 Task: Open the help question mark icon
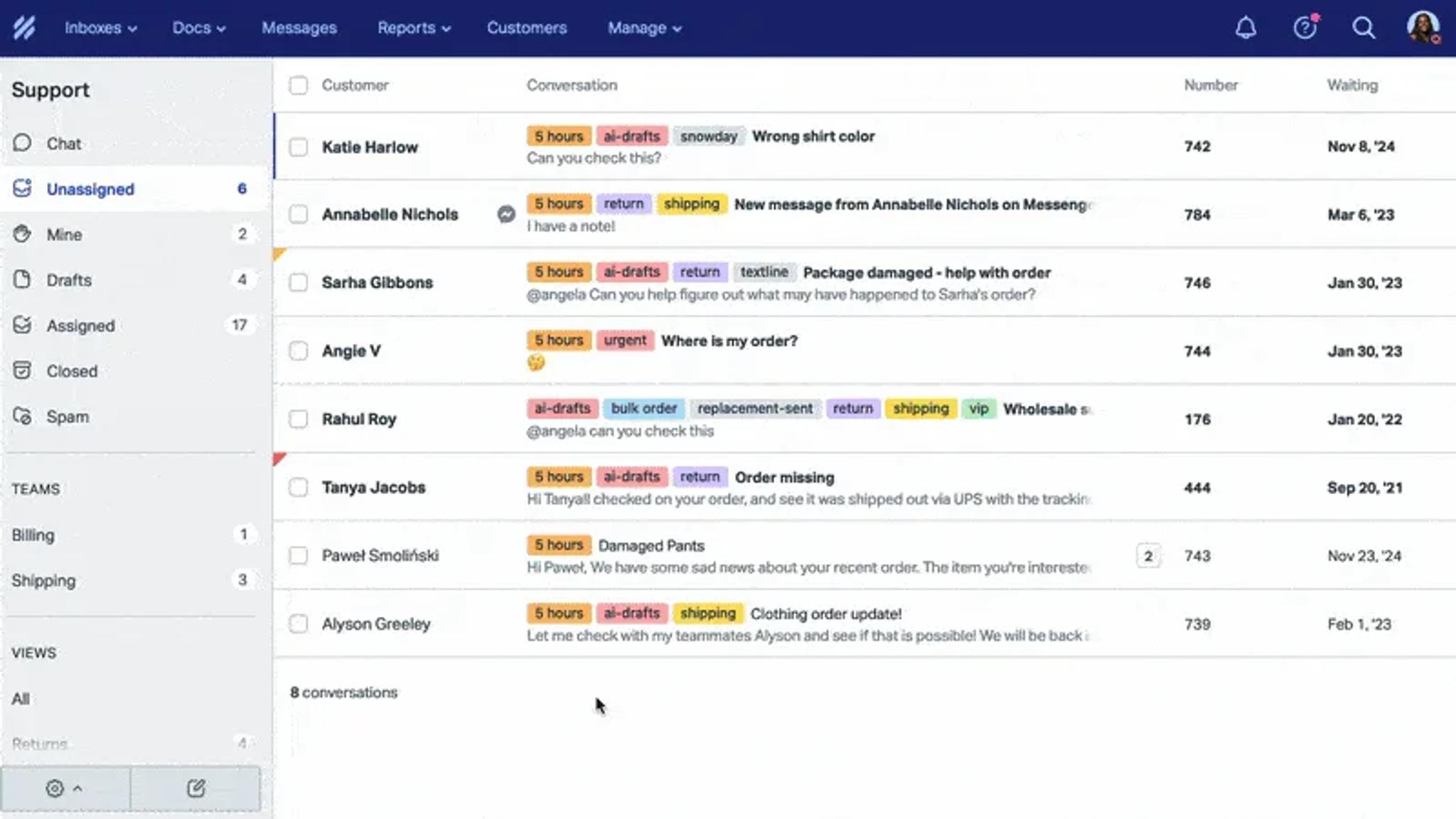(1305, 28)
